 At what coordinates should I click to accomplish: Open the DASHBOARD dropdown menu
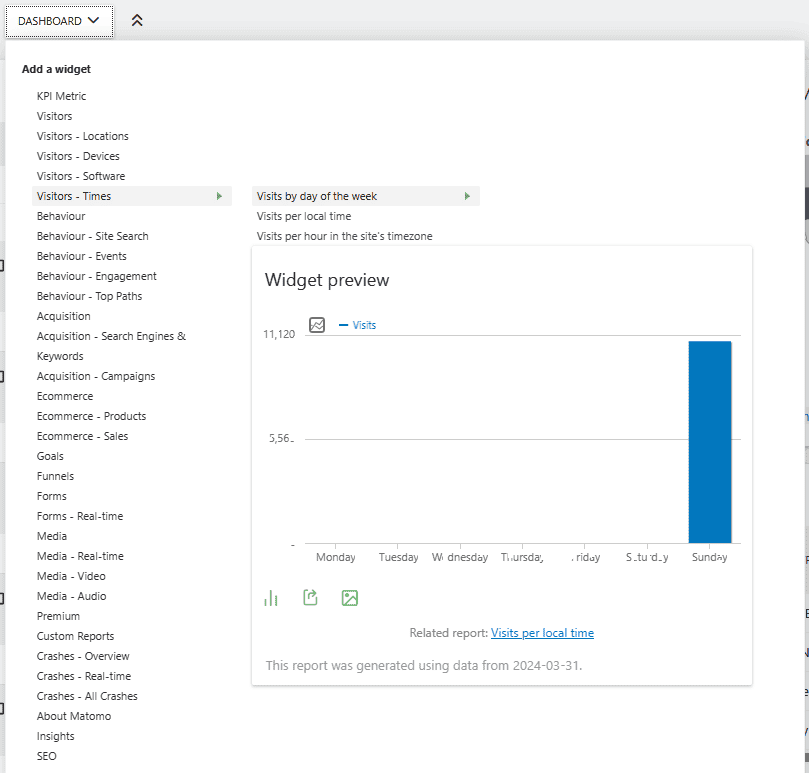click(x=59, y=20)
